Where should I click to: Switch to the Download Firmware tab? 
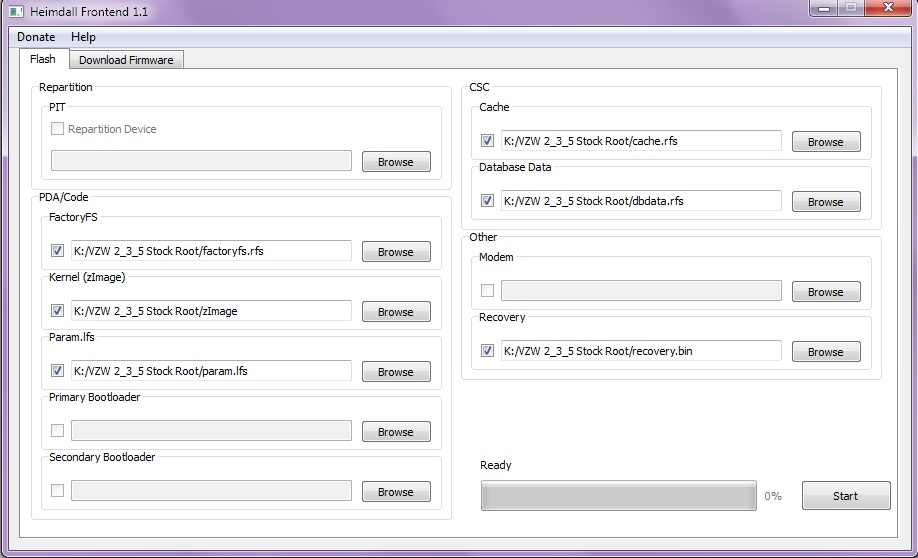[x=126, y=60]
